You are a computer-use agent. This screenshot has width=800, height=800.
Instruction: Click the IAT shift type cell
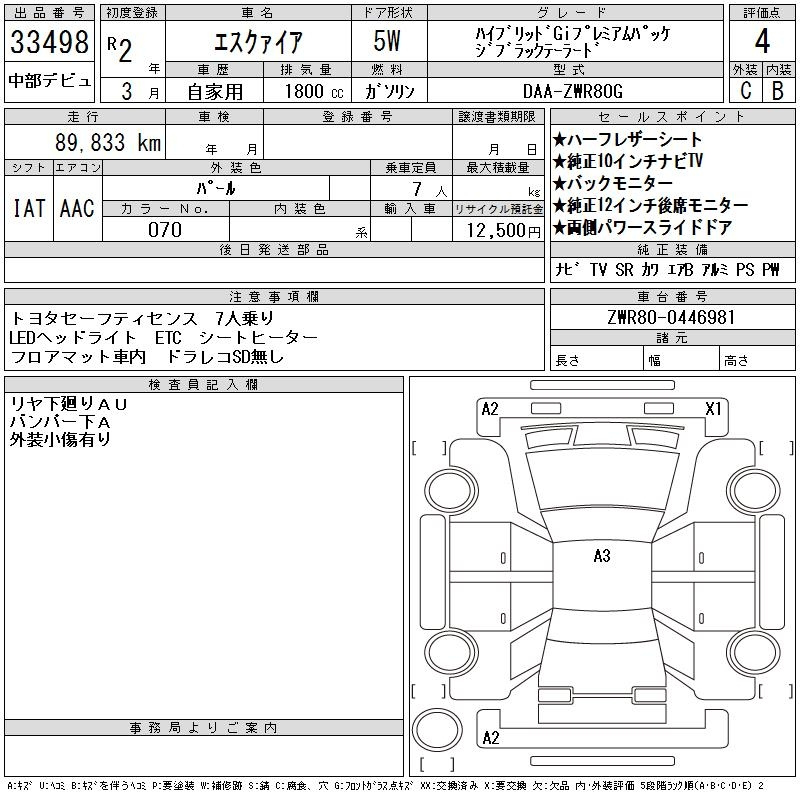(x=29, y=208)
